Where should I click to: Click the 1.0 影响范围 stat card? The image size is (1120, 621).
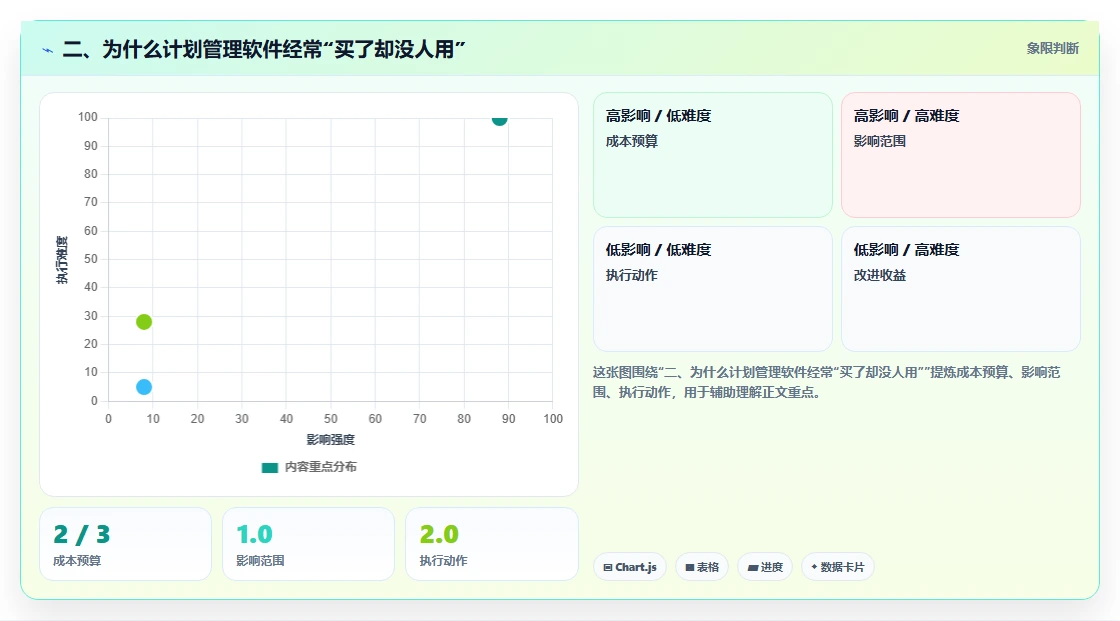(x=309, y=544)
